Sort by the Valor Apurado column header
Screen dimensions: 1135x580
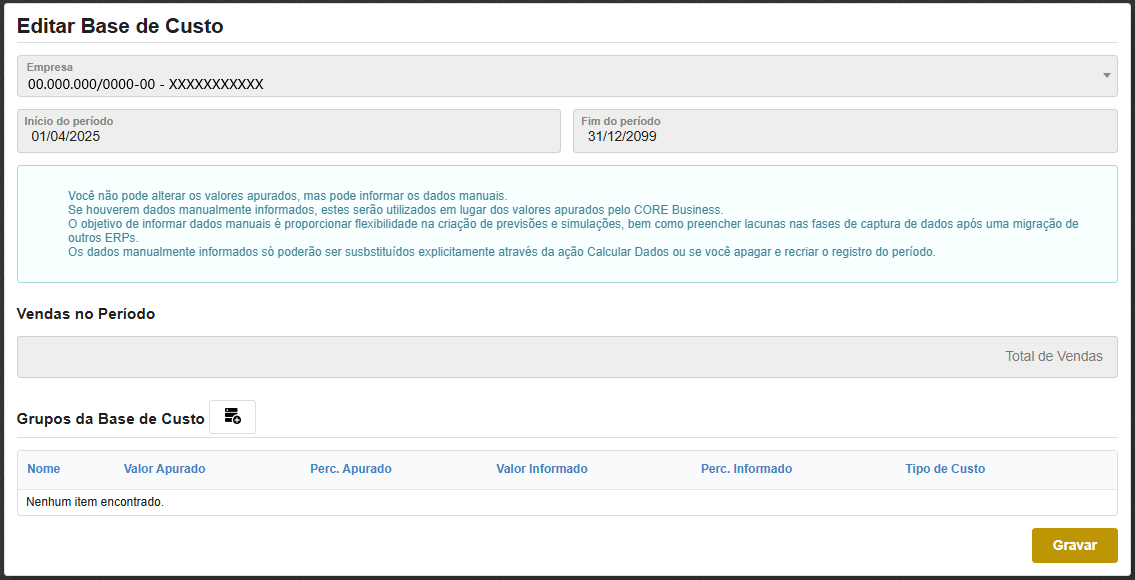(164, 469)
